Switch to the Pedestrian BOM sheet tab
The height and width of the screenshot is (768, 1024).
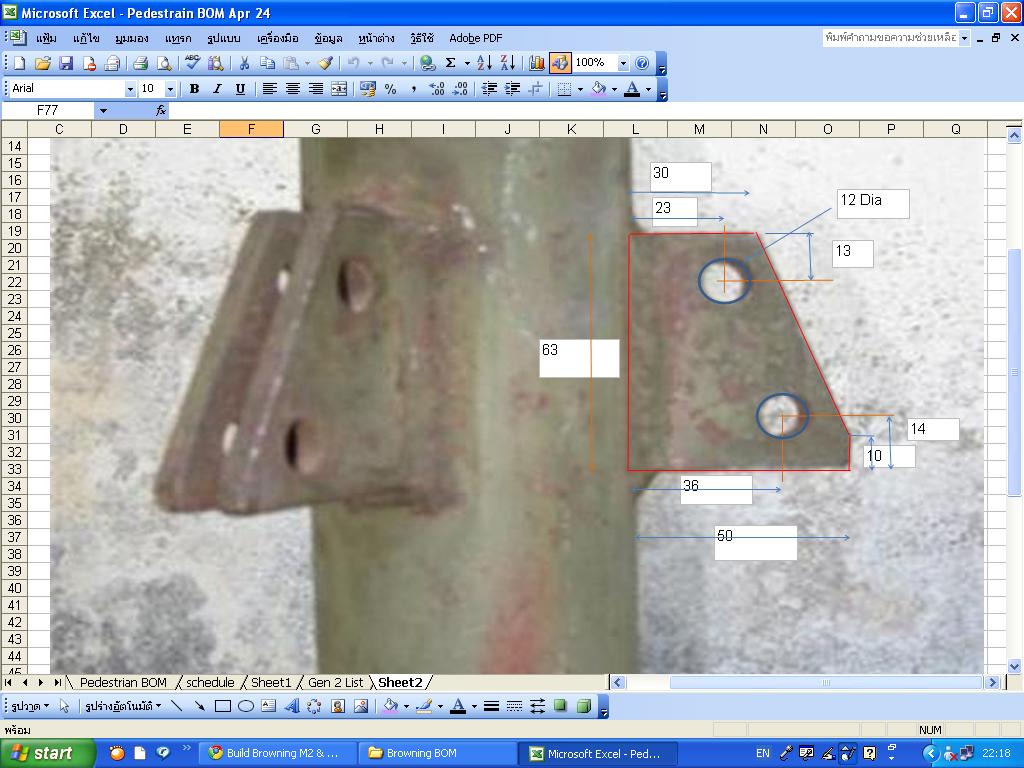[x=123, y=682]
